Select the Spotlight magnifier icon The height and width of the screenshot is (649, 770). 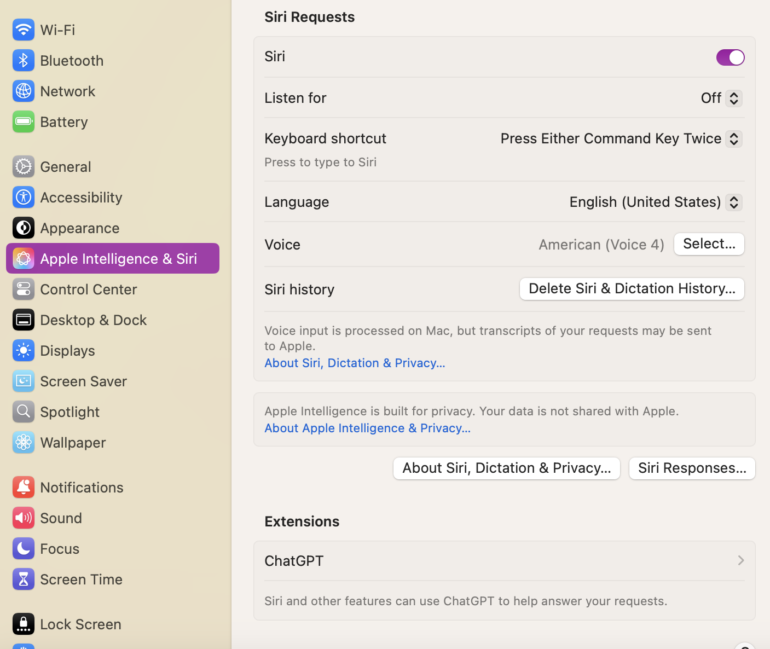[x=23, y=412]
